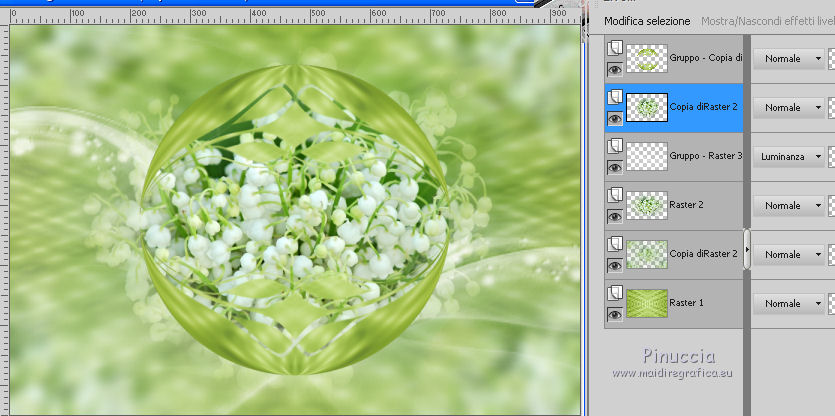Viewport: 835px width, 416px height.
Task: Toggle visibility of the Raster 1 layer
Action: point(615,314)
